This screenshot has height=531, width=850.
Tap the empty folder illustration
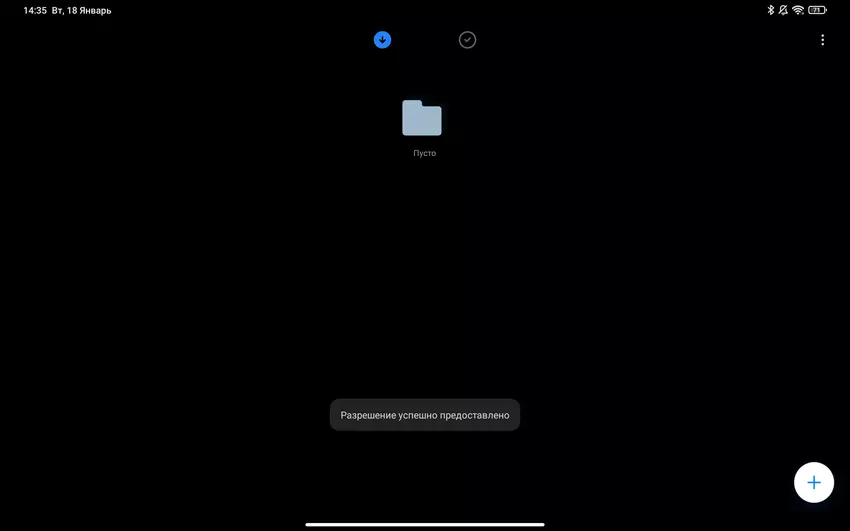click(x=422, y=118)
